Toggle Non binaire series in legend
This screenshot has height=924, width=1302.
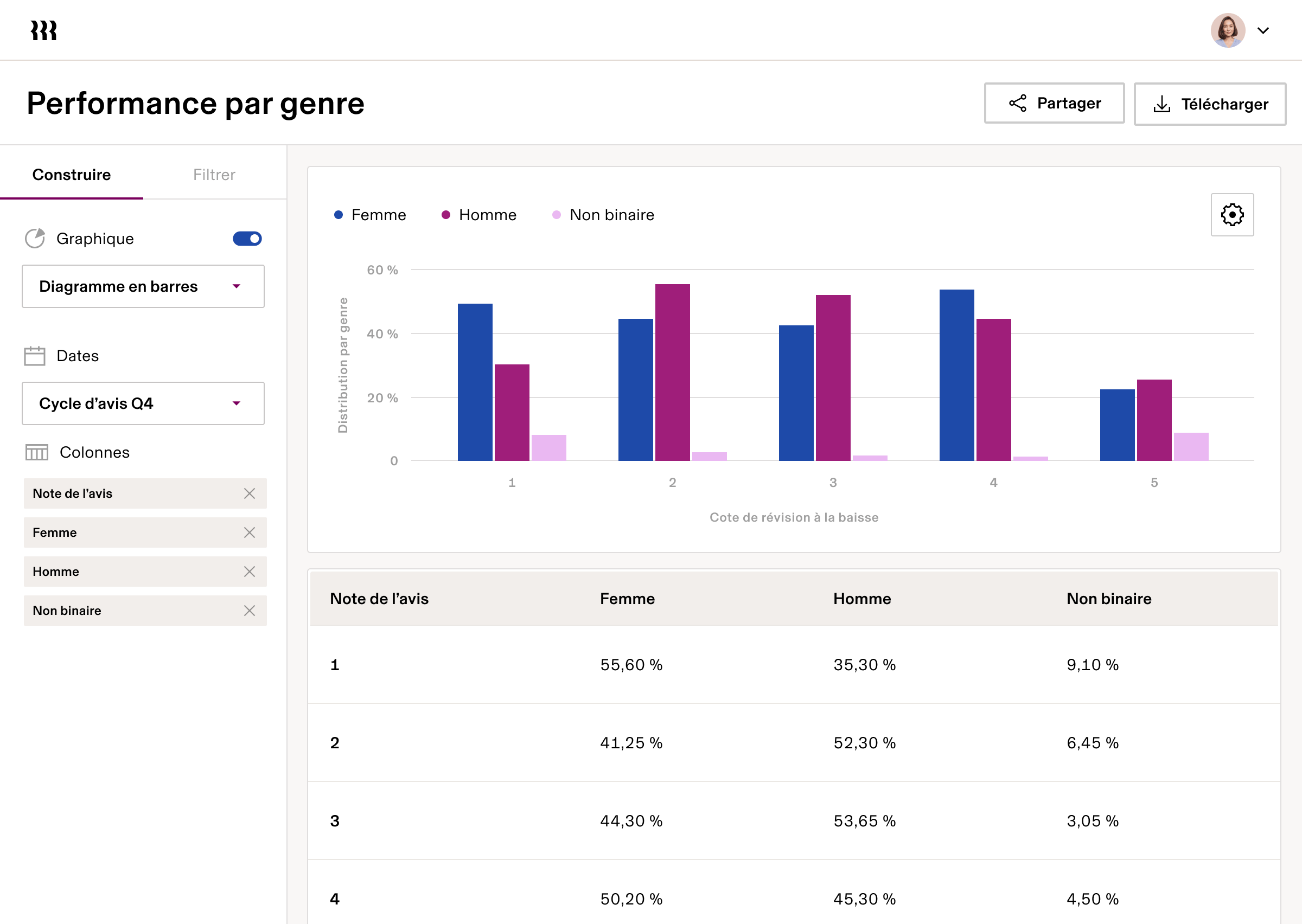(603, 215)
